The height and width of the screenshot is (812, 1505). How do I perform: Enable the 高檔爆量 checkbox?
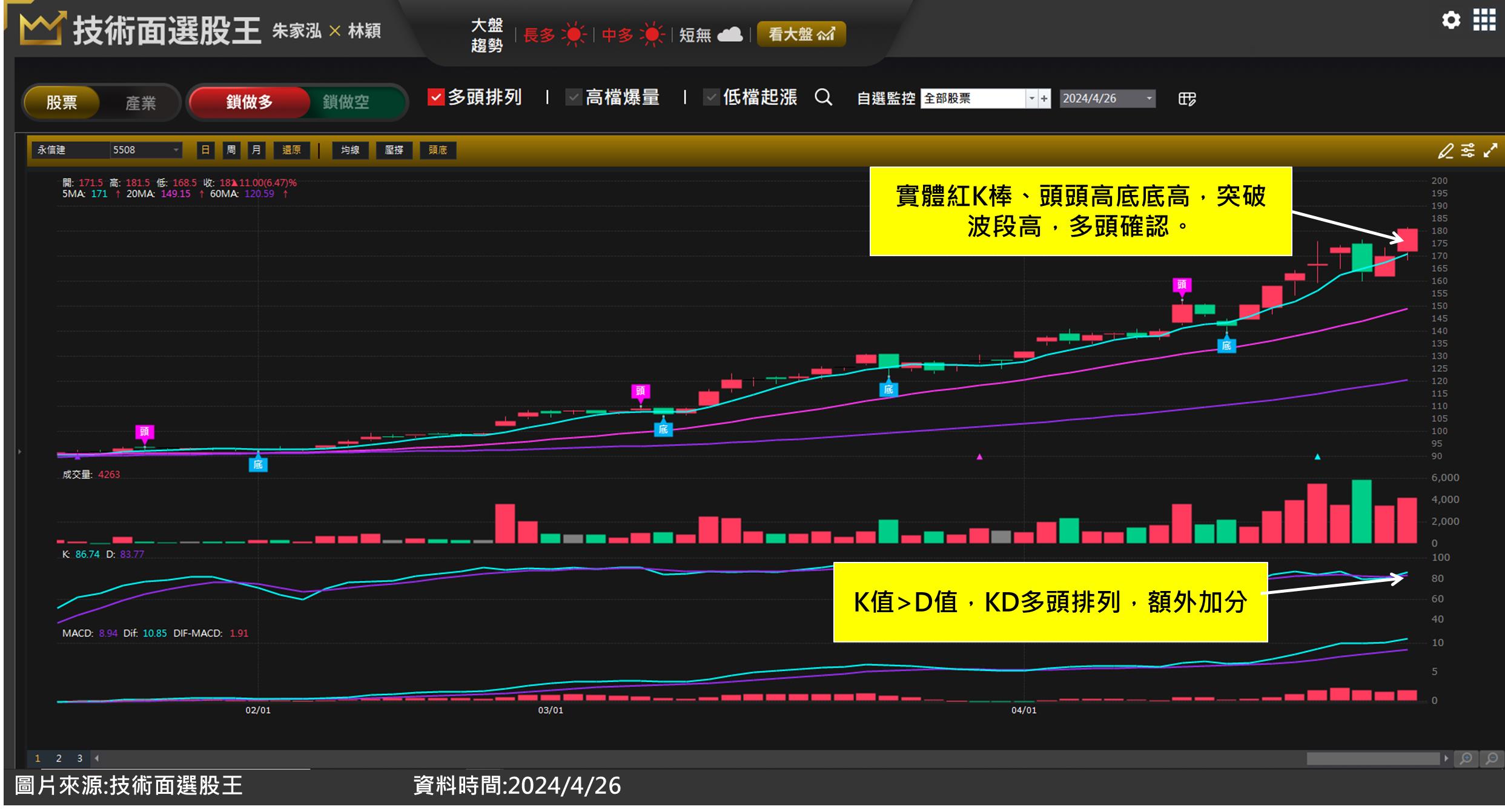[x=573, y=97]
